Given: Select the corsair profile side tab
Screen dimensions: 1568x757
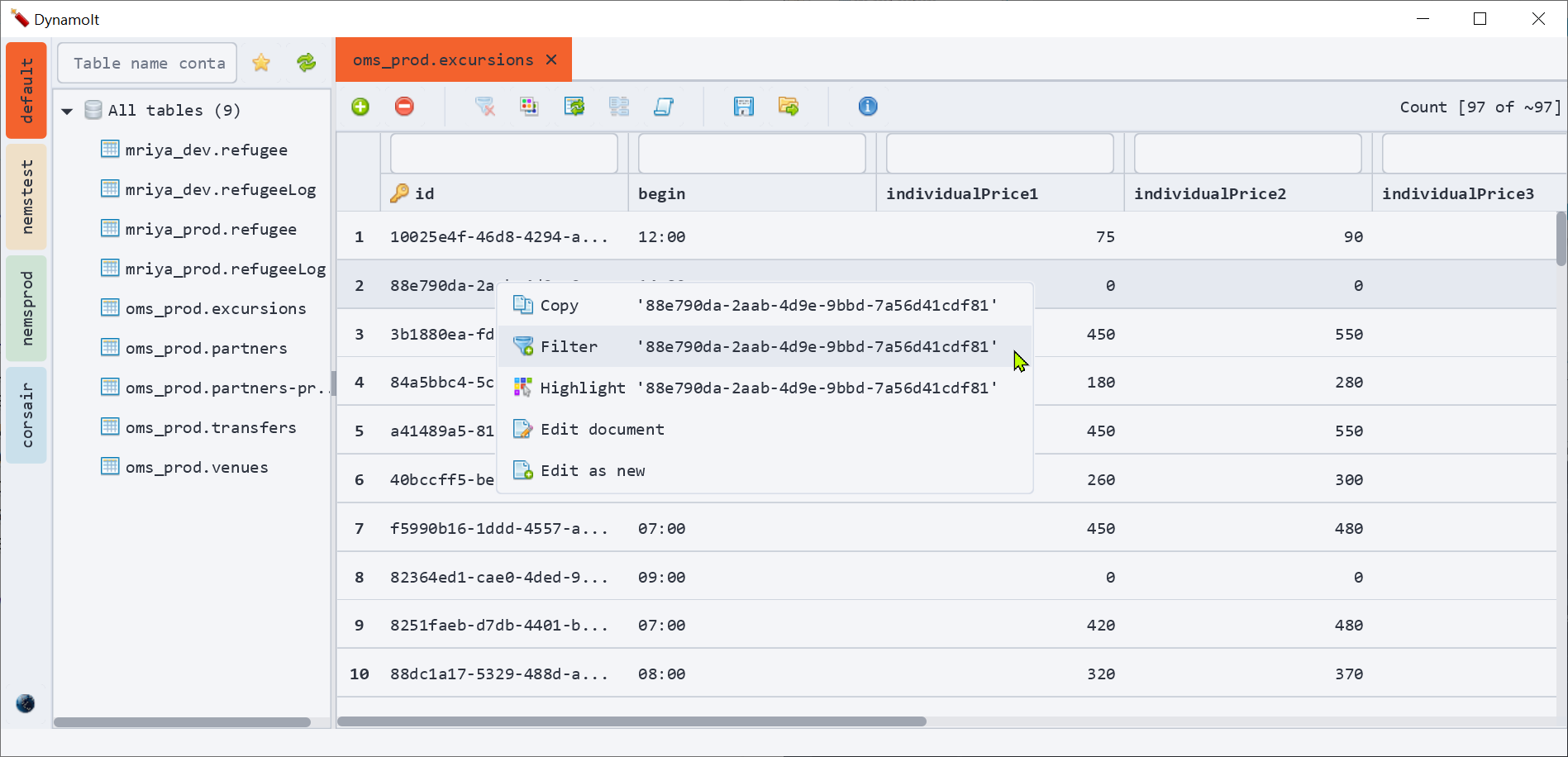Looking at the screenshot, I should click(26, 415).
